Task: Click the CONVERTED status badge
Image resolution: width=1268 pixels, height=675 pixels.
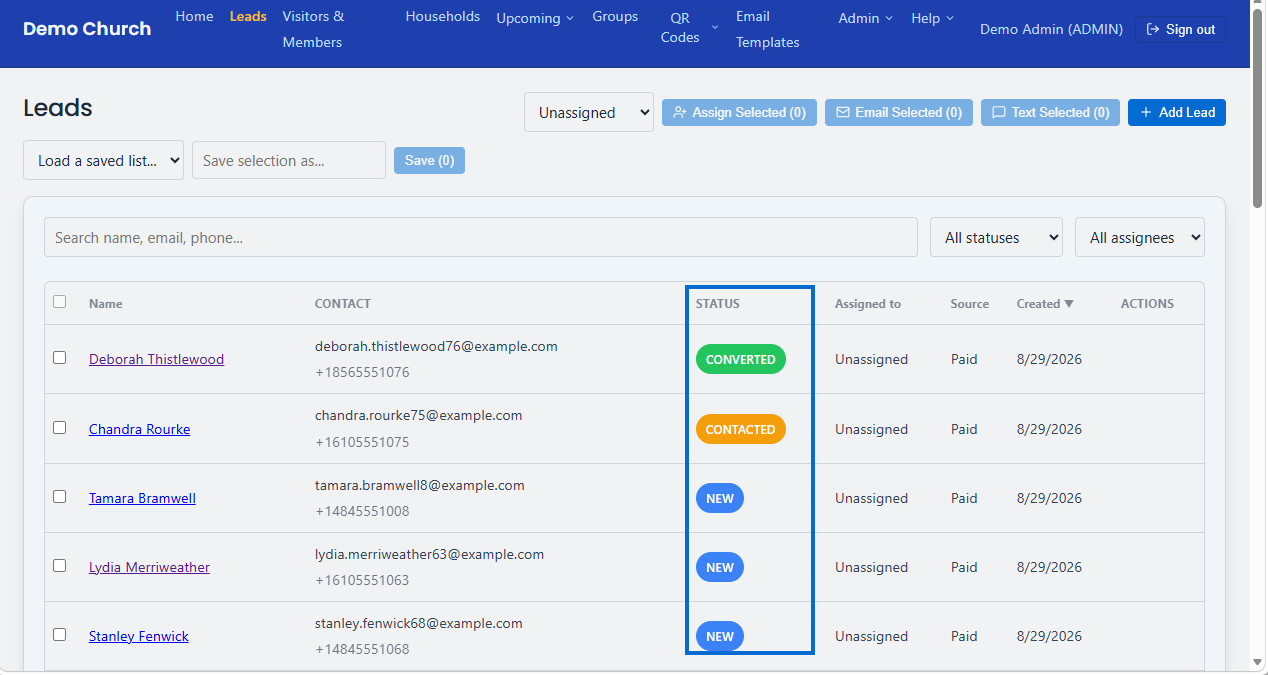Action: [741, 359]
